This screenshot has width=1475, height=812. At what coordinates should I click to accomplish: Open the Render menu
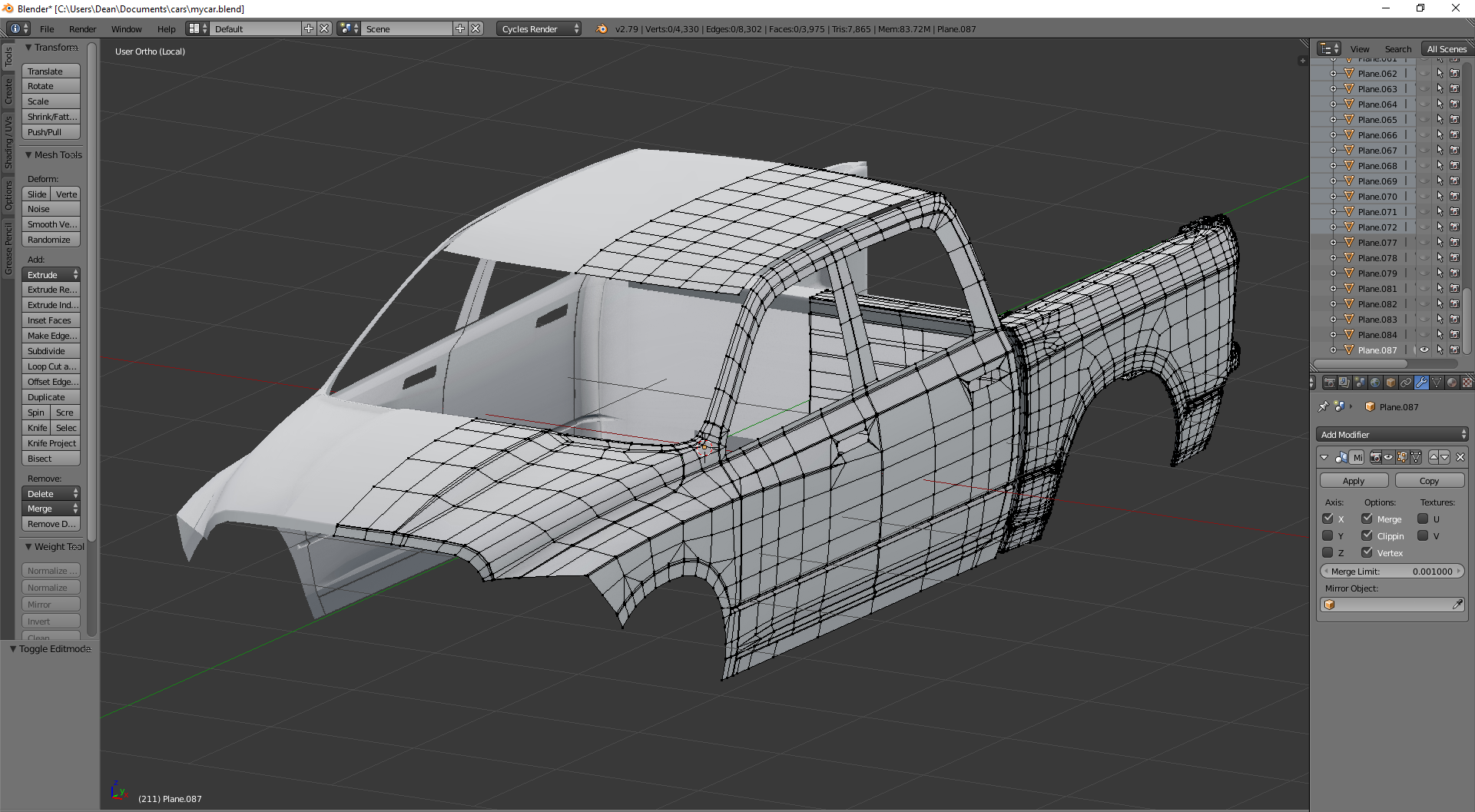[x=82, y=29]
